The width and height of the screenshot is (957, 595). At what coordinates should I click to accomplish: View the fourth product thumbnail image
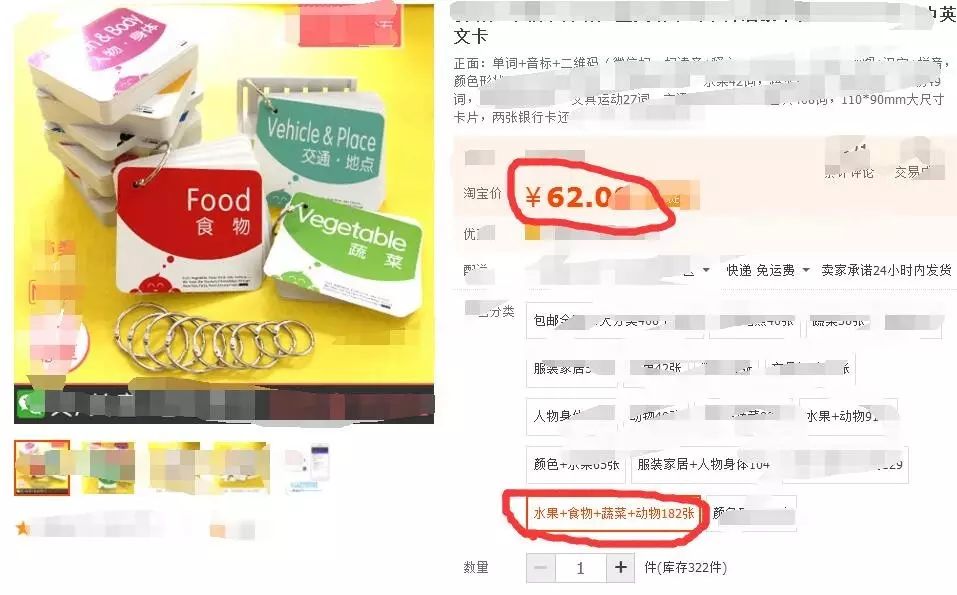click(240, 467)
